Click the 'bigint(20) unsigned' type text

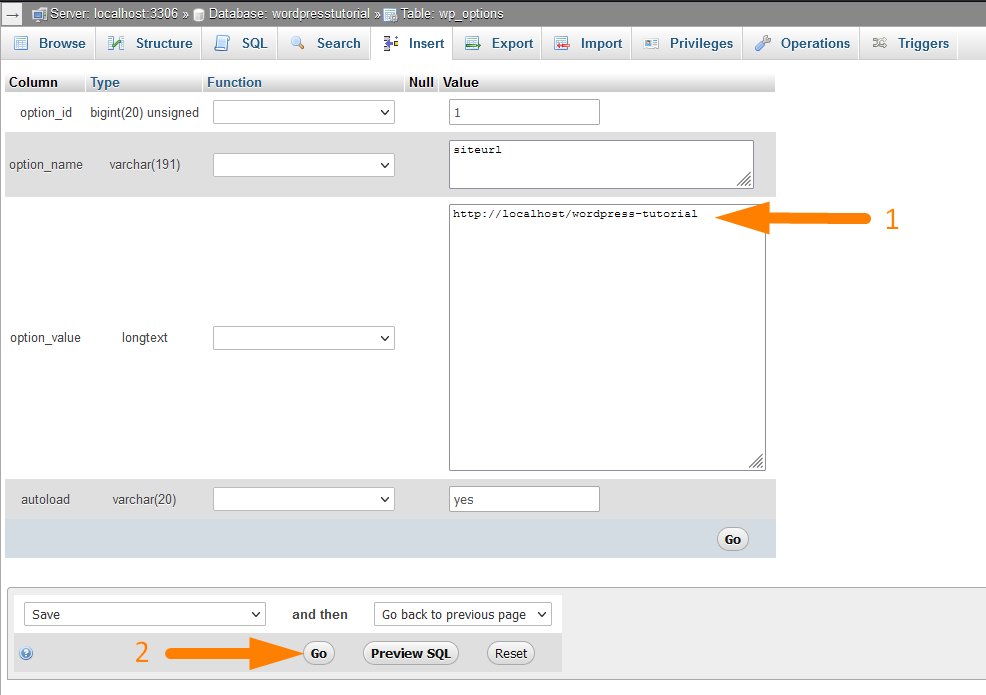click(145, 113)
